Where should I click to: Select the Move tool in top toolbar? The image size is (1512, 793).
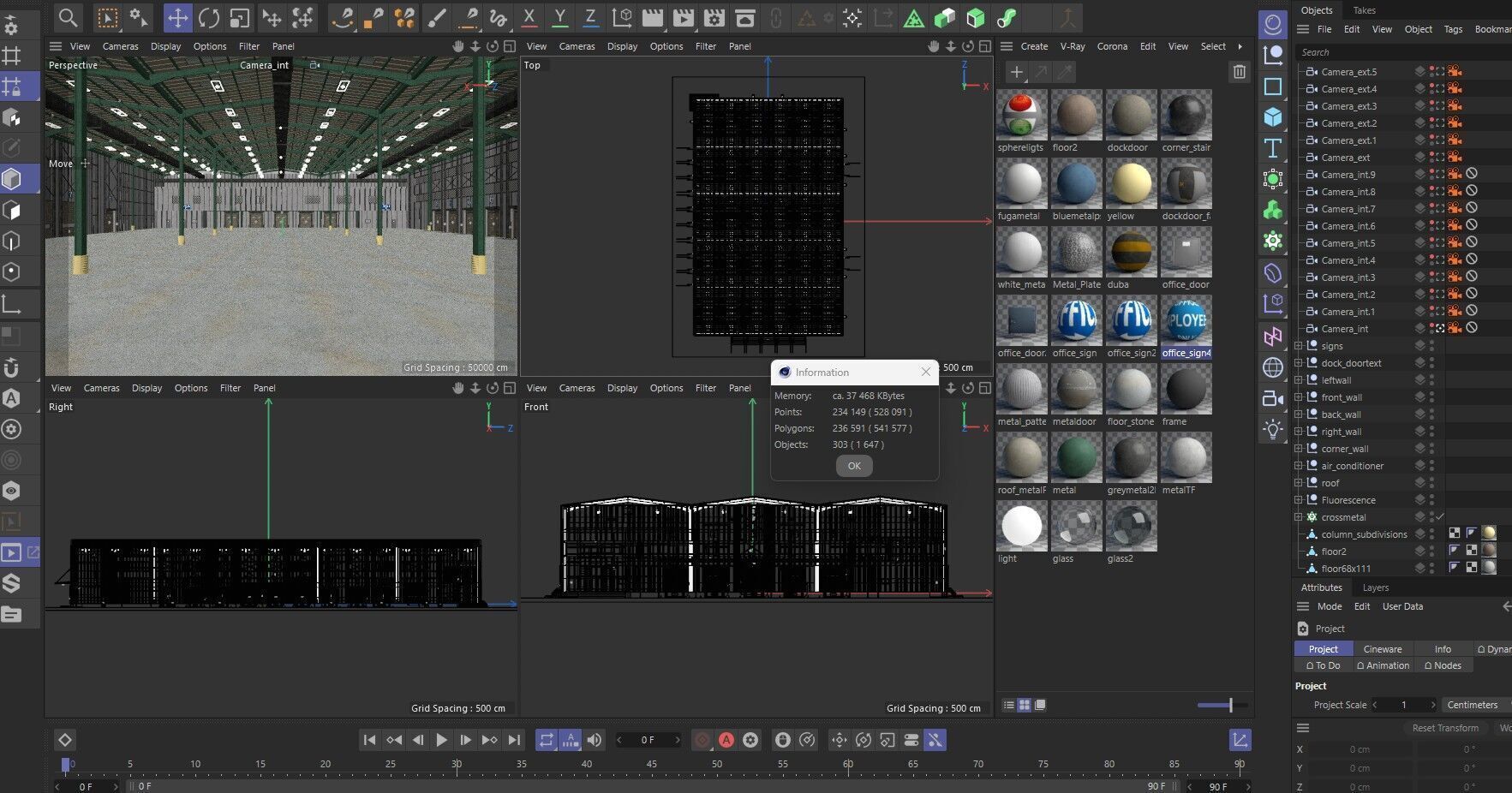click(177, 17)
